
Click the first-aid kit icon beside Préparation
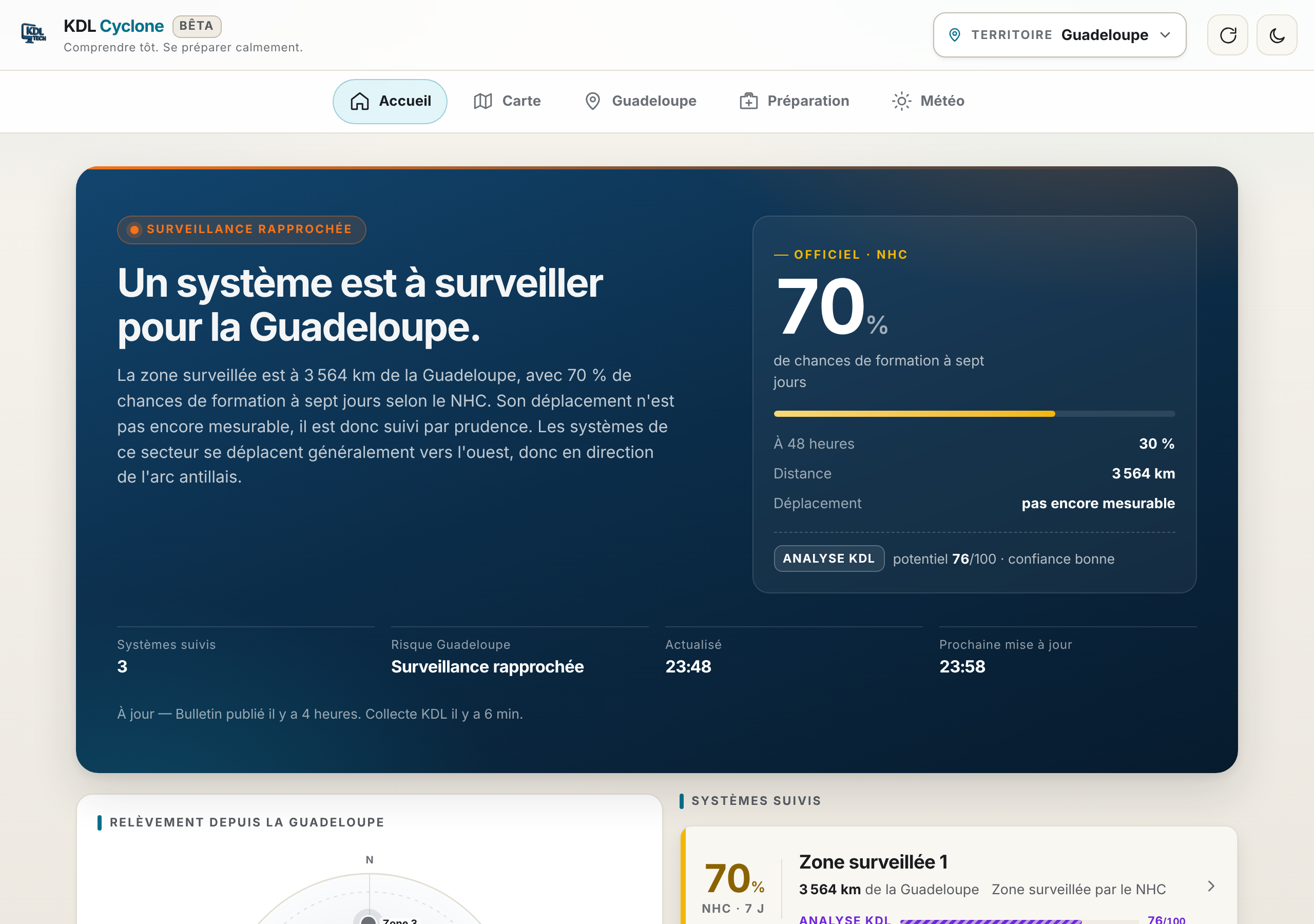748,101
